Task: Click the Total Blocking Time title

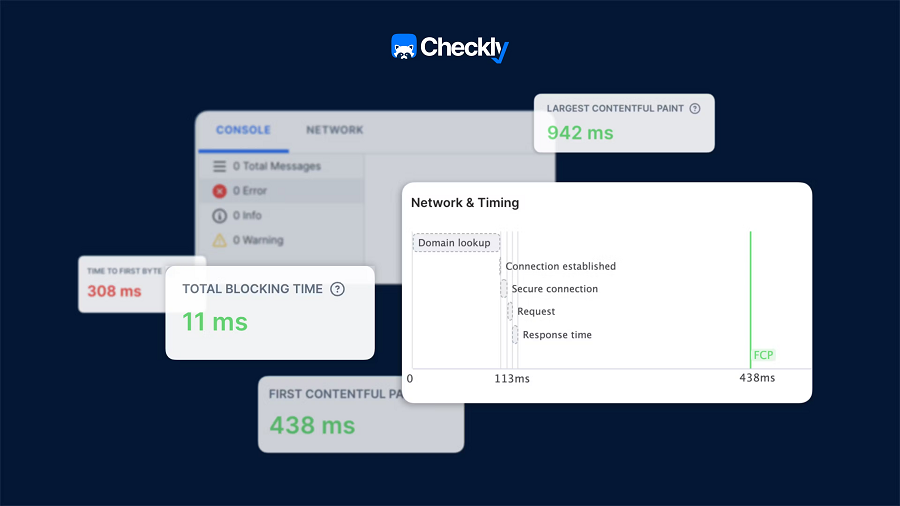Action: [253, 289]
